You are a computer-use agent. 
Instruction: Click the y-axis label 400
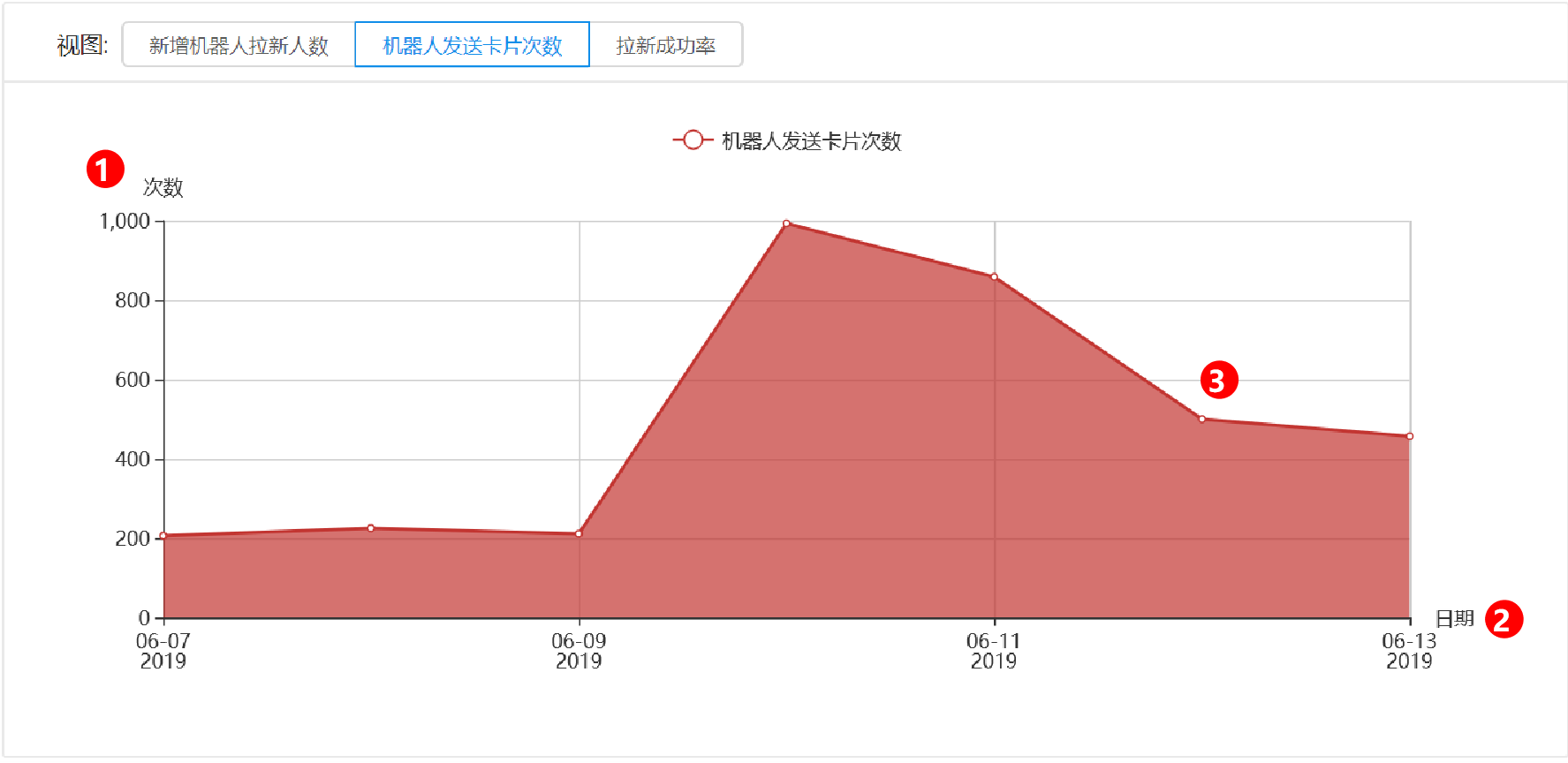coord(133,459)
